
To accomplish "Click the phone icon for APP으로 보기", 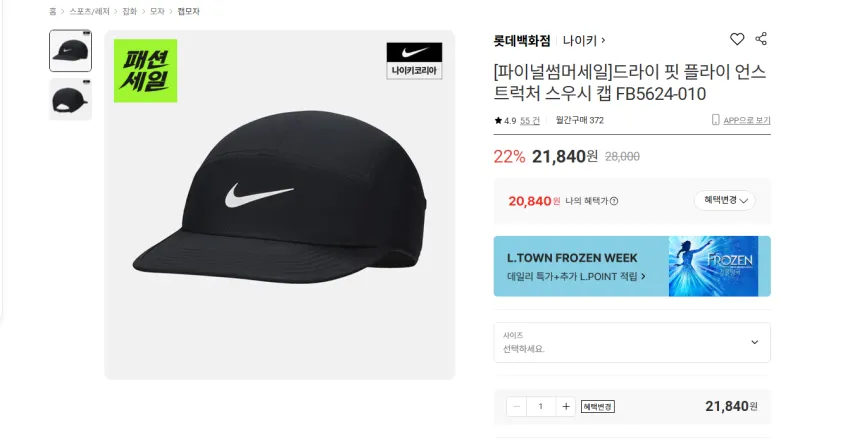I will point(716,120).
